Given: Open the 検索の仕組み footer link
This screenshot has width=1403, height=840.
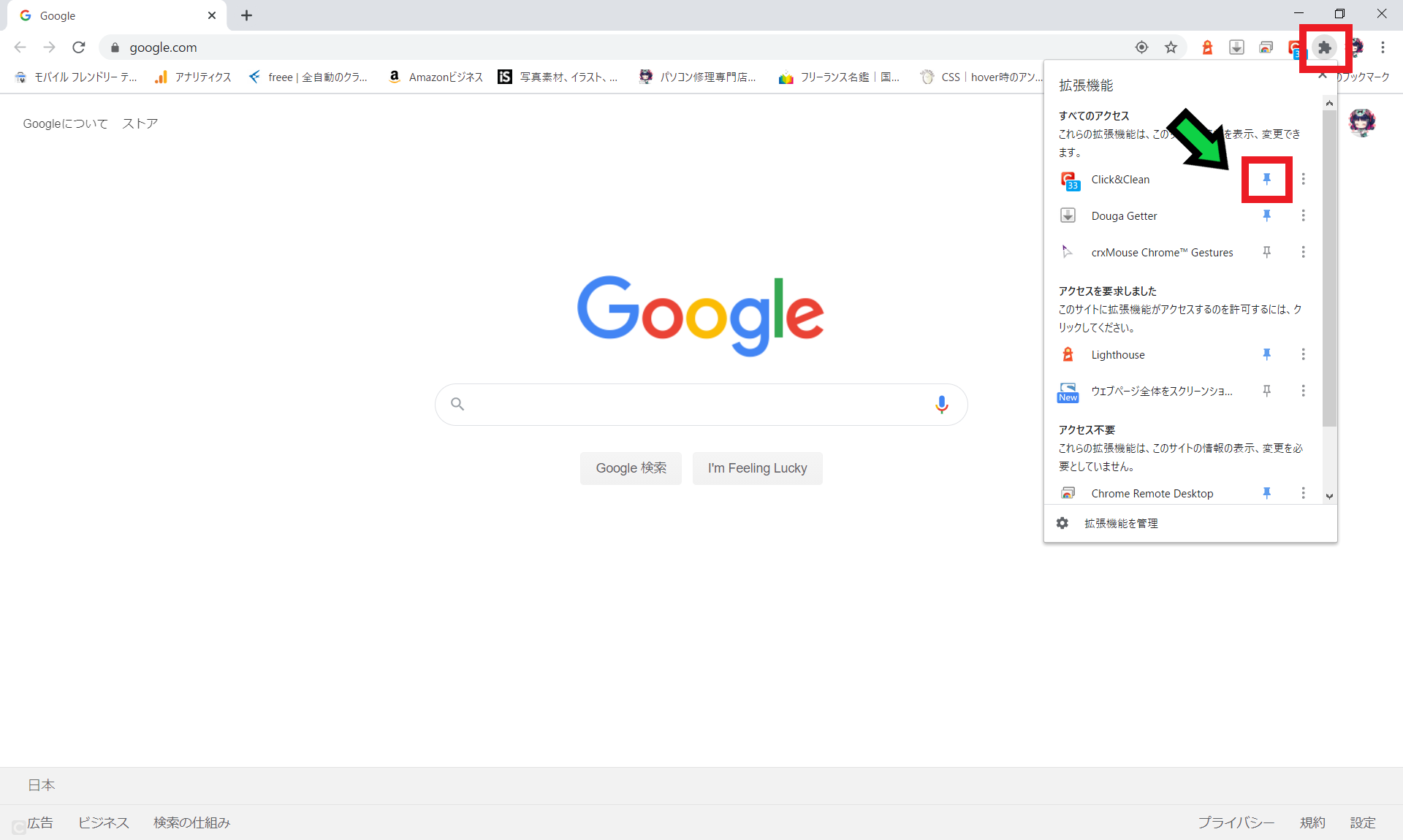Looking at the screenshot, I should pos(191,822).
